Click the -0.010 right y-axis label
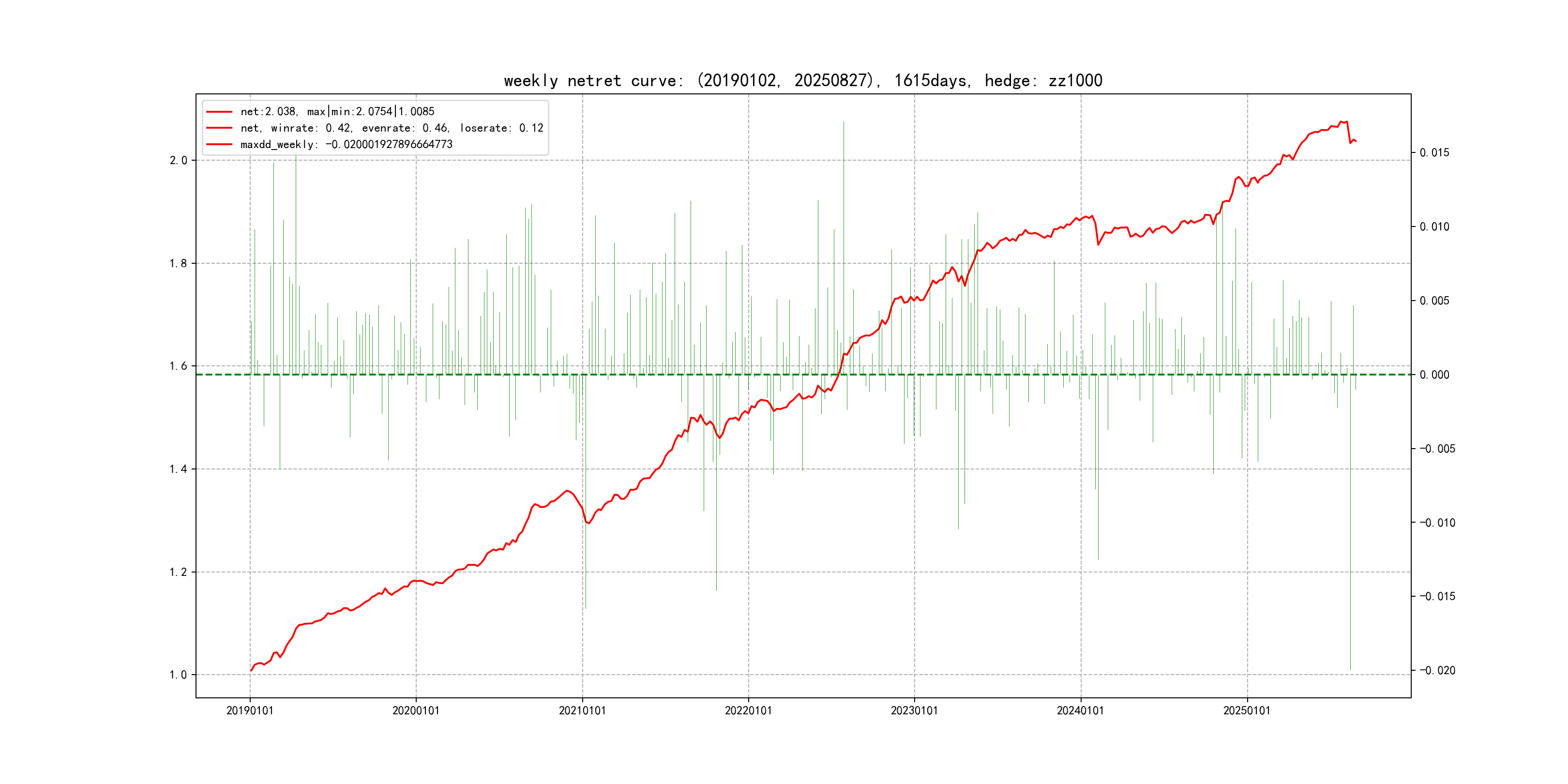1568x784 pixels. point(1437,522)
